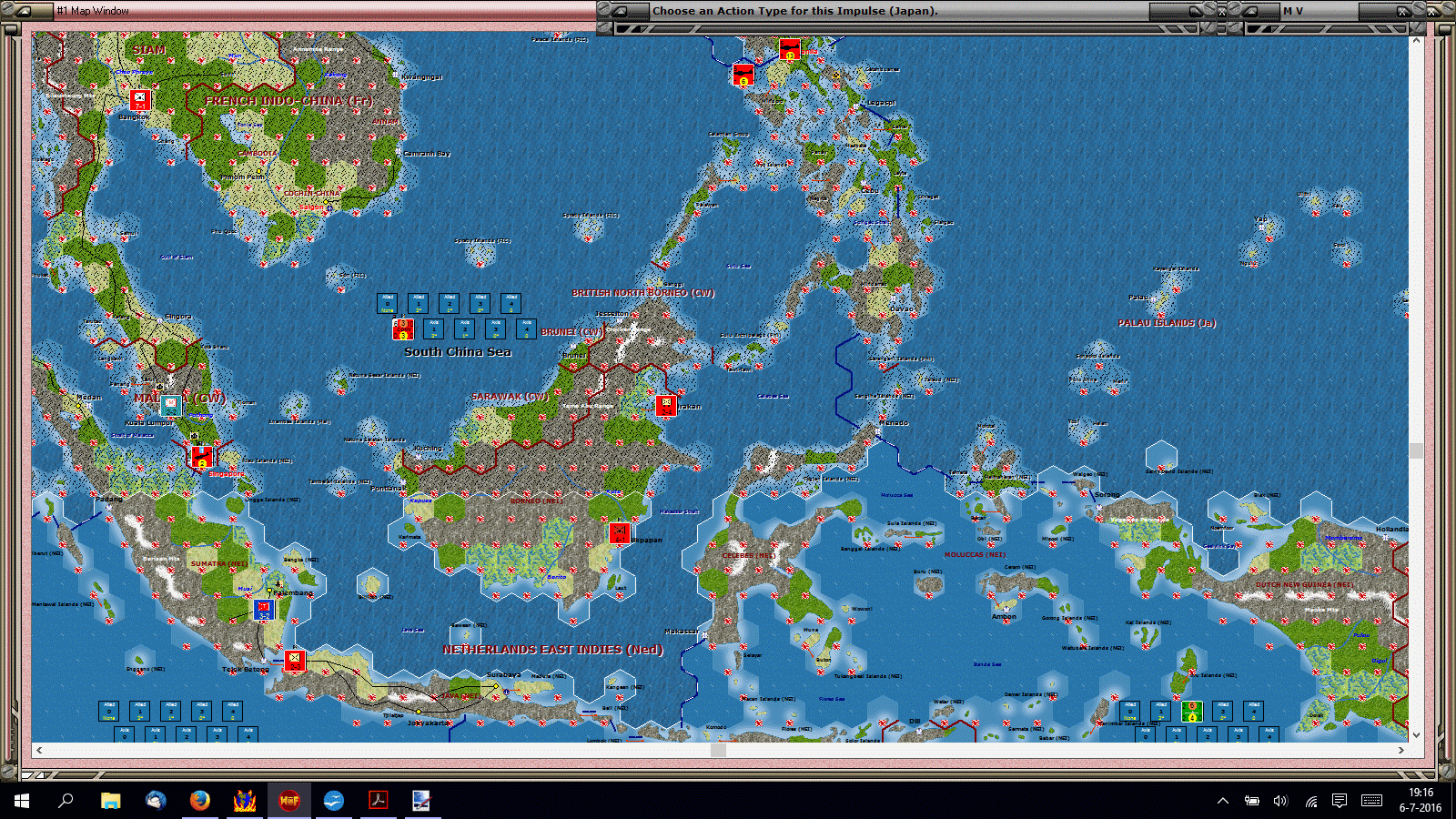Viewport: 1456px width, 819px height.
Task: Click the 'PALAU ISLANDS (Ja)' label
Action: [x=1168, y=323]
